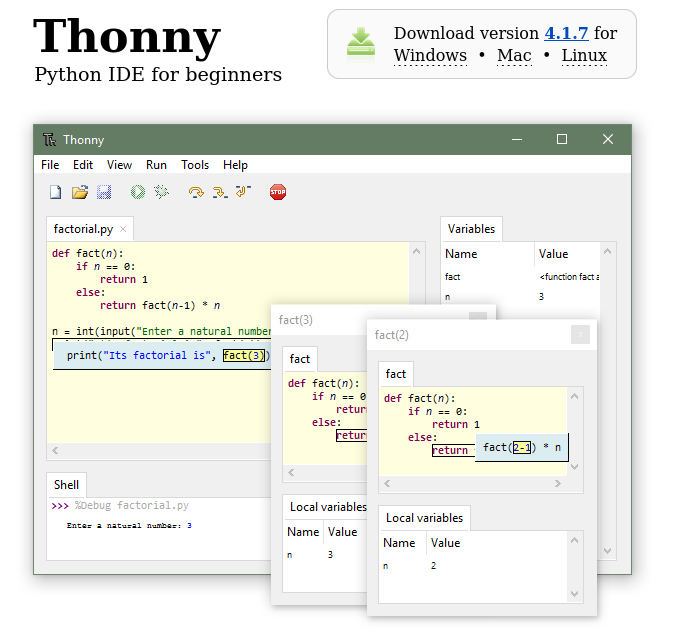The image size is (685, 634).
Task: Open the Tools menu
Action: [195, 165]
